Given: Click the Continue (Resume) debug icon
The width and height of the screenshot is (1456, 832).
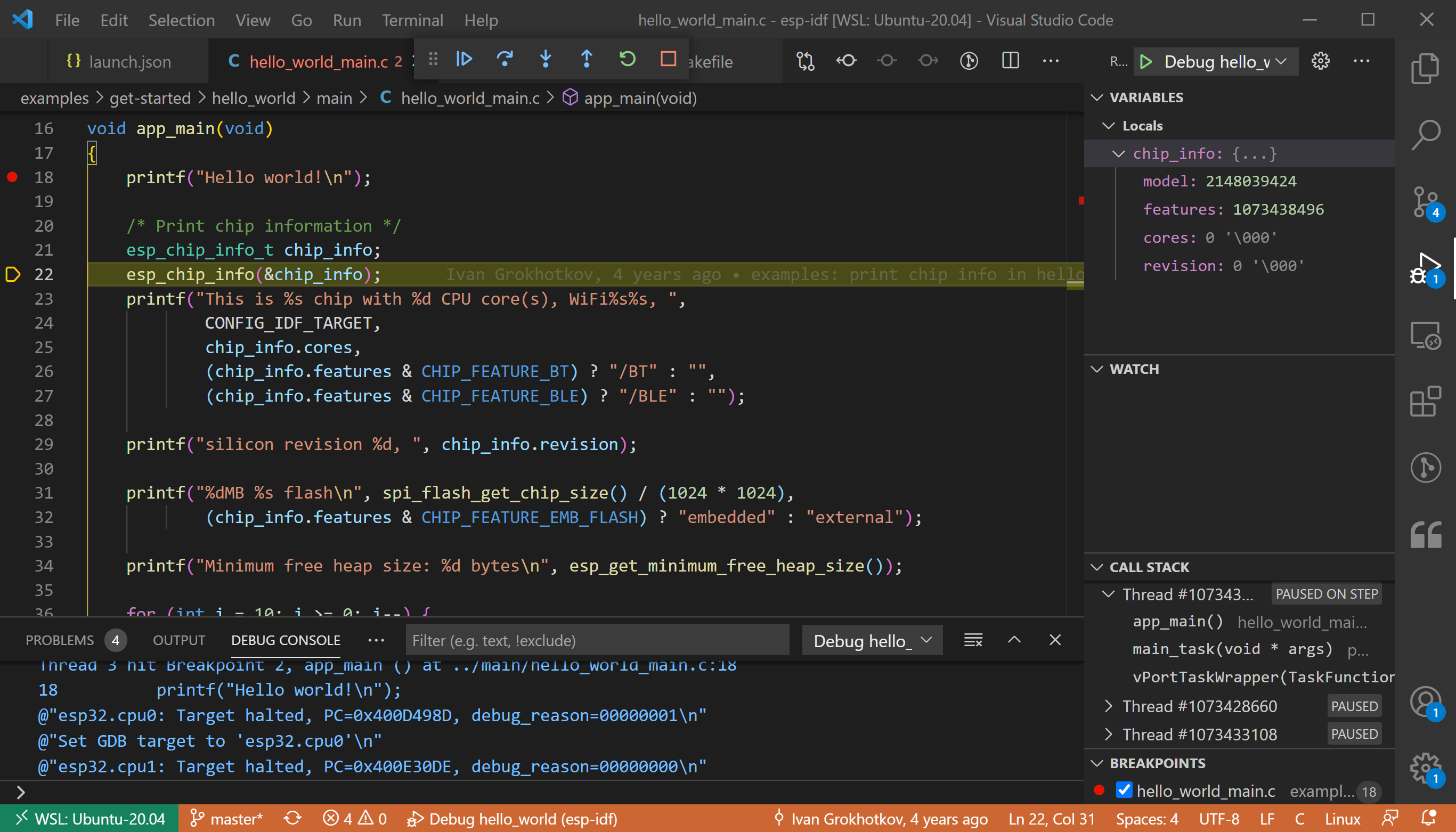Looking at the screenshot, I should (465, 61).
